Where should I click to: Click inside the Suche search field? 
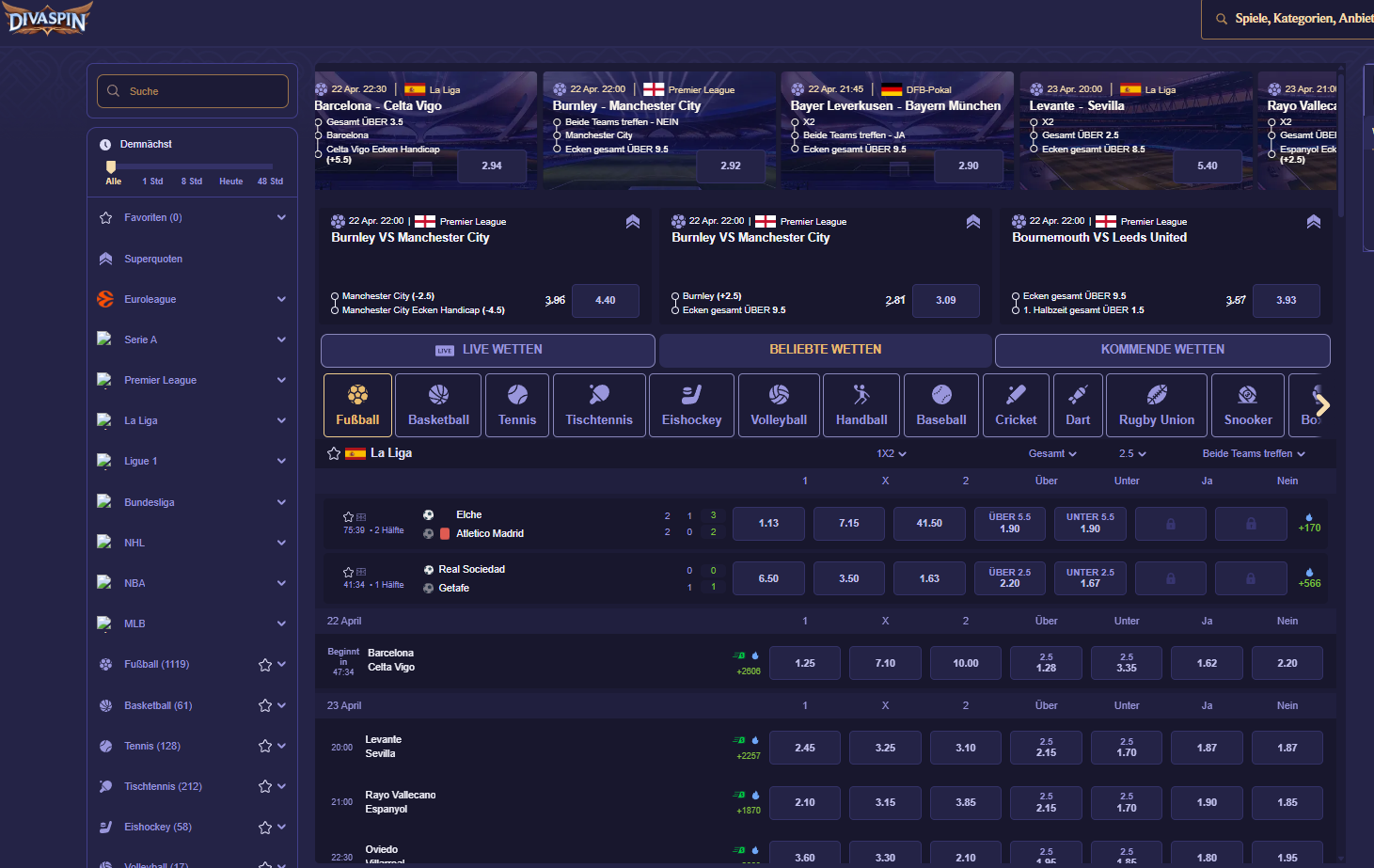[x=193, y=91]
